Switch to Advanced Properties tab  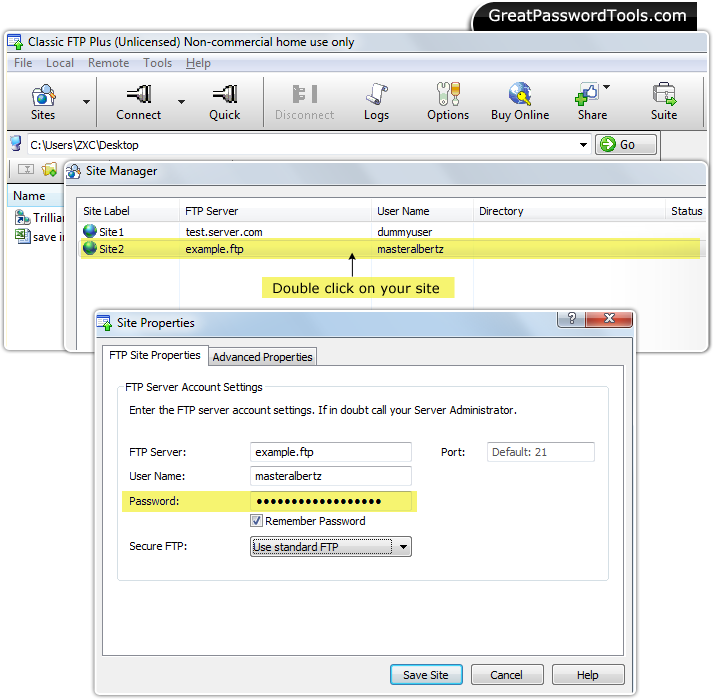point(262,357)
